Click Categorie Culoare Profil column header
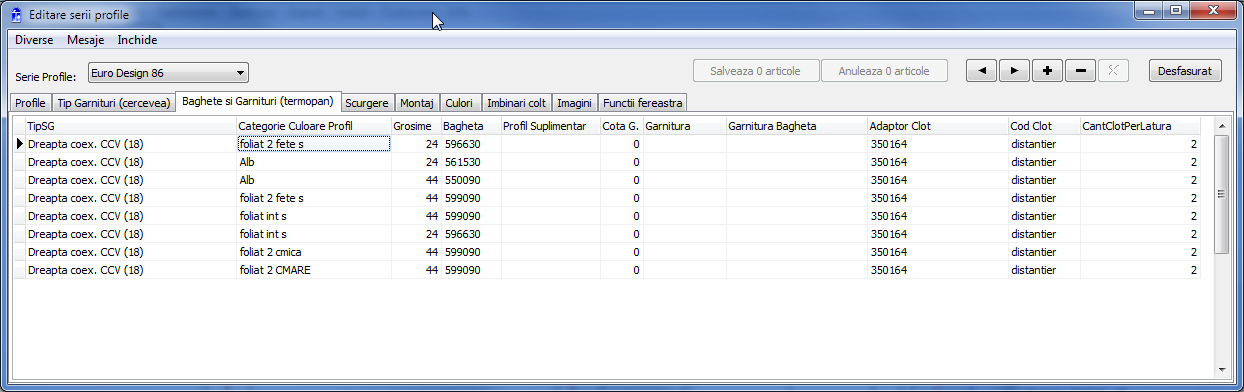1244x392 pixels. 314,126
